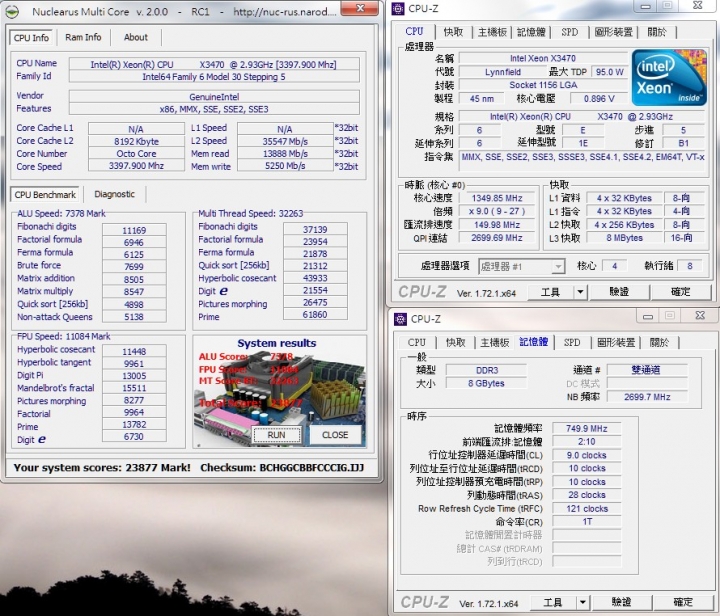Minimize the memory CPU-Z window
Screen dimensions: 720x616
648,316
